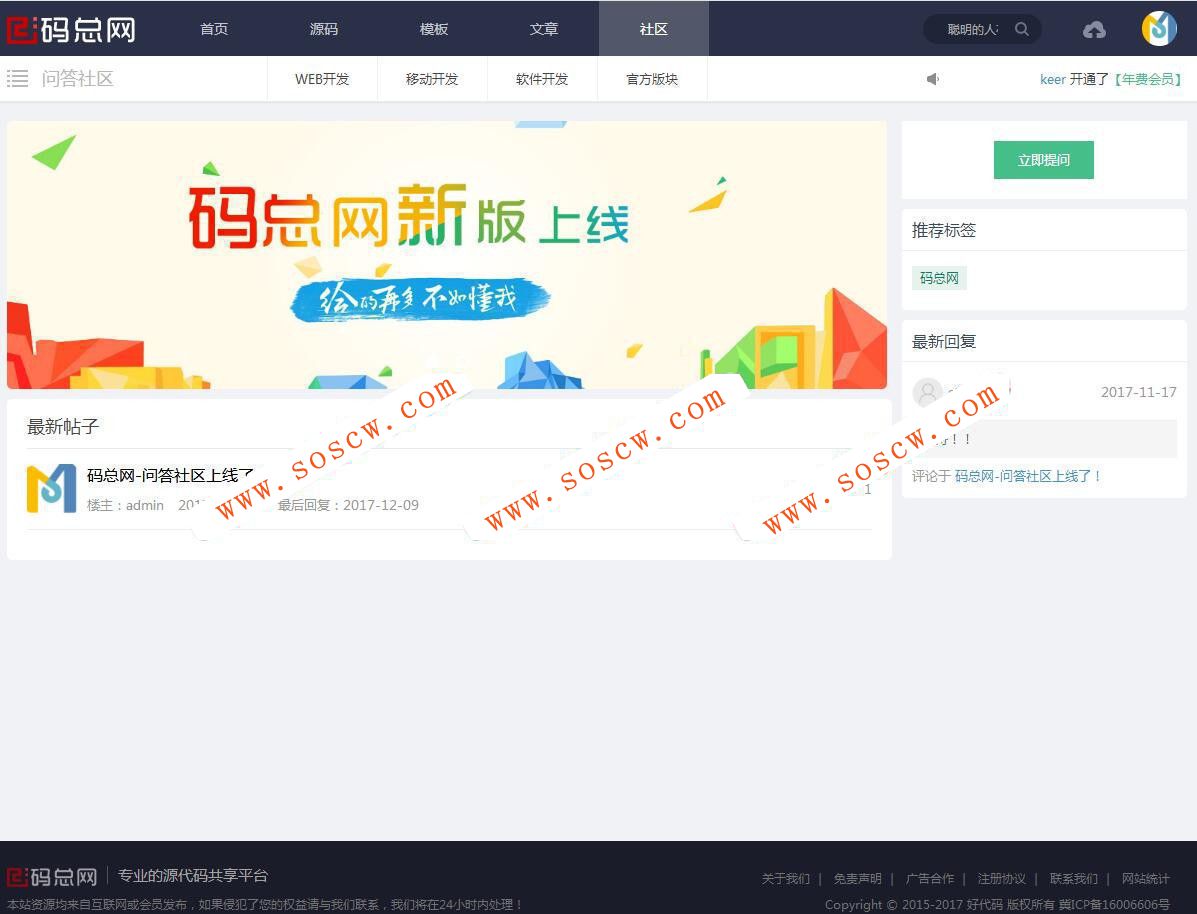The image size is (1197, 914).
Task: Switch to the 软件开发 category
Action: tap(542, 79)
